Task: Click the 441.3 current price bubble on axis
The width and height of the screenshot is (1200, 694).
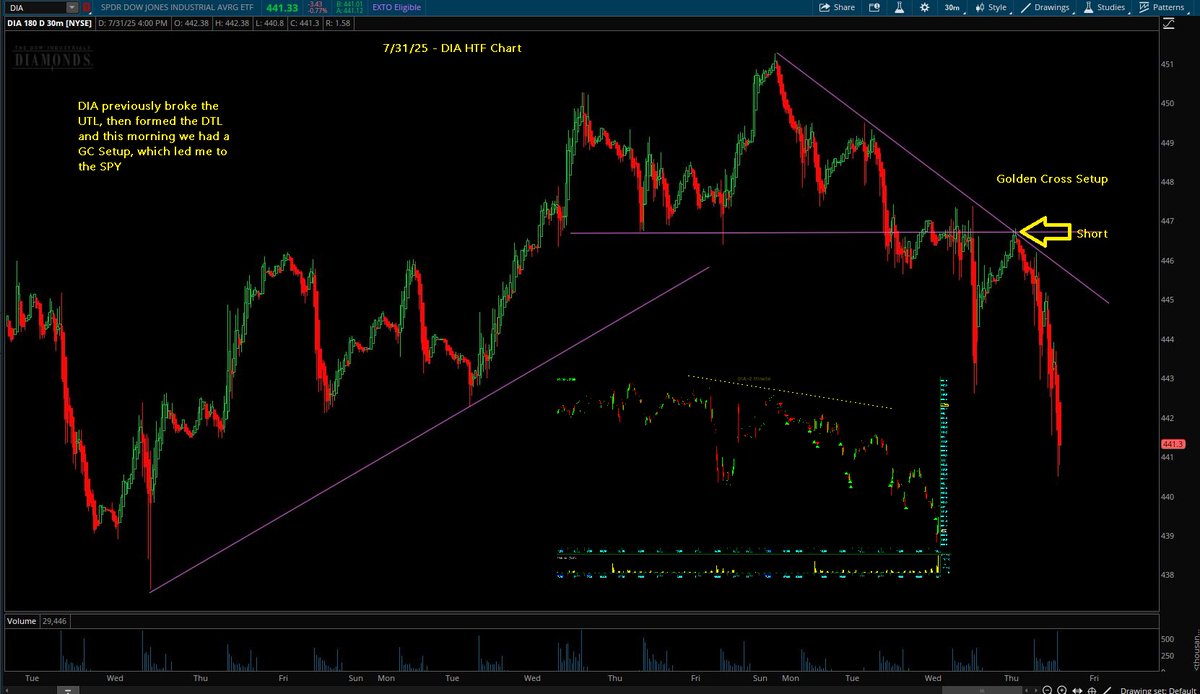Action: click(x=1173, y=444)
